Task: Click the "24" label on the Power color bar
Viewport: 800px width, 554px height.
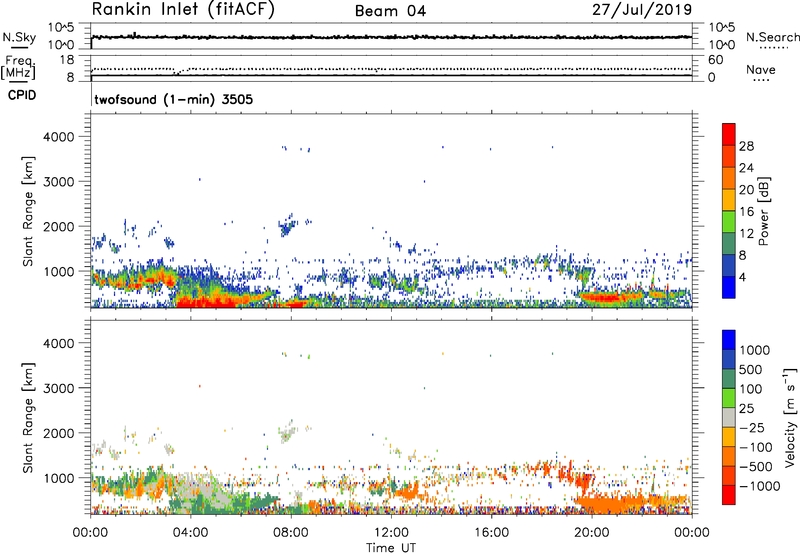Action: [746, 168]
